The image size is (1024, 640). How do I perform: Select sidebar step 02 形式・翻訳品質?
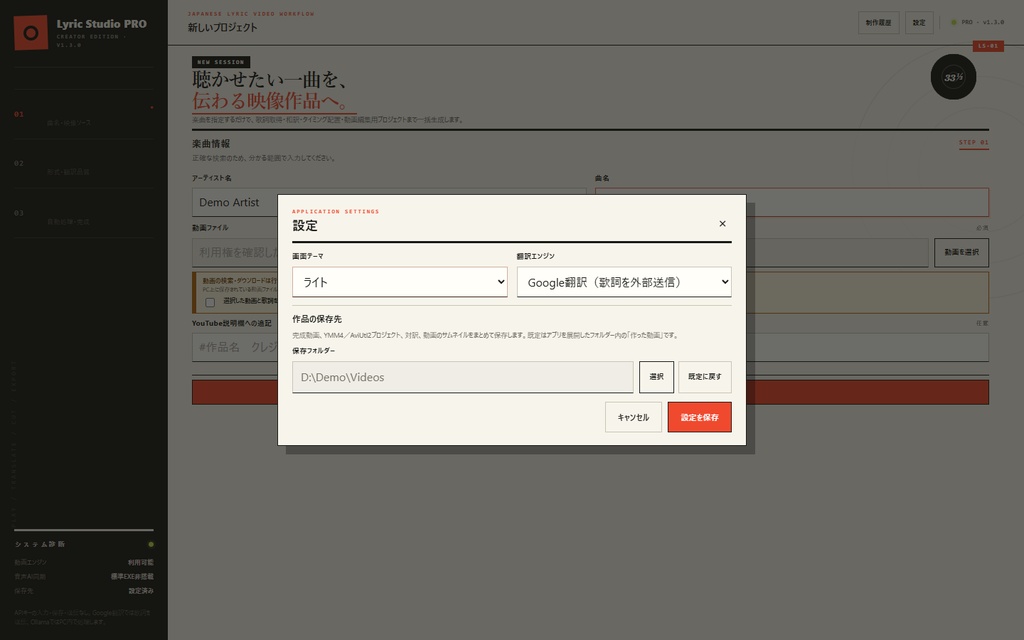tap(84, 165)
